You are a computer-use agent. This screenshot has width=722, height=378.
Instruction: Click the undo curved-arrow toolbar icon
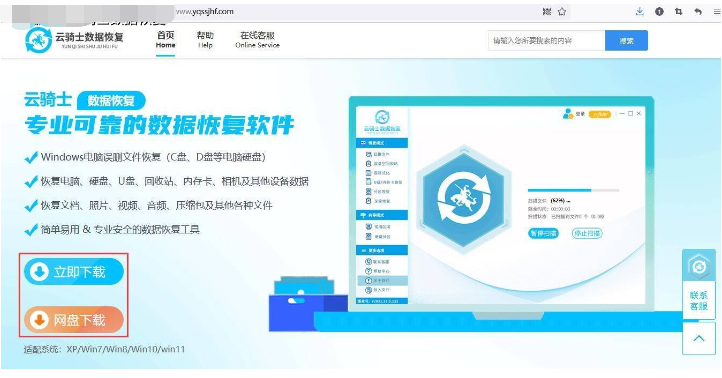click(698, 12)
